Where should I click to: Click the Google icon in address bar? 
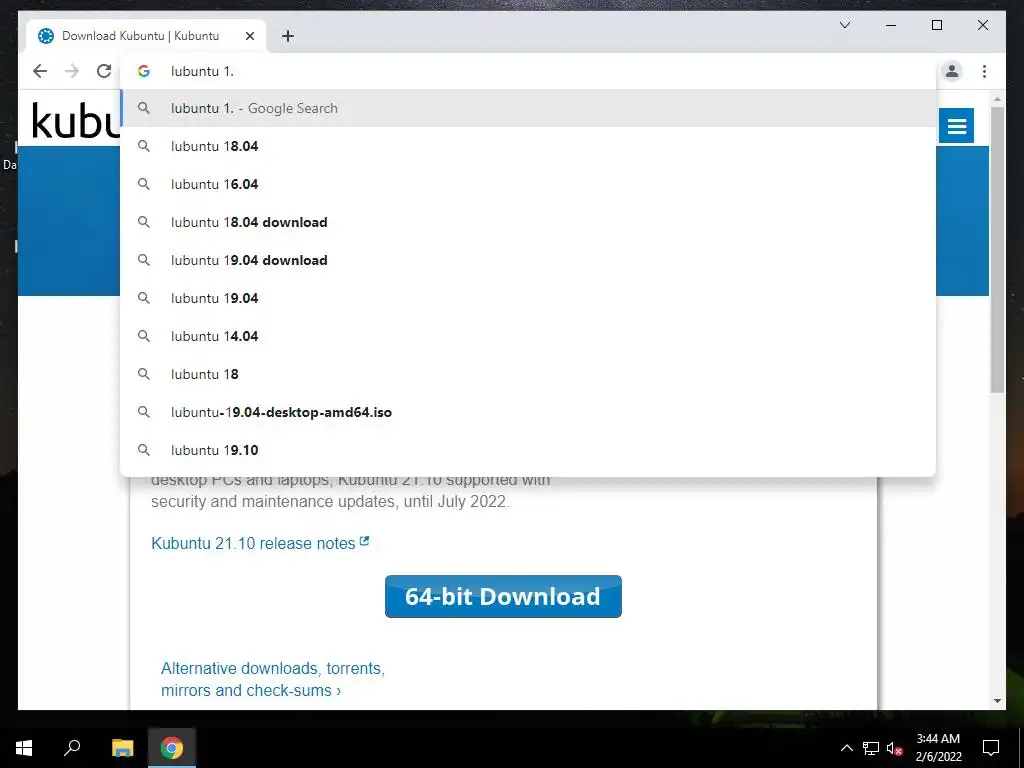pos(144,71)
